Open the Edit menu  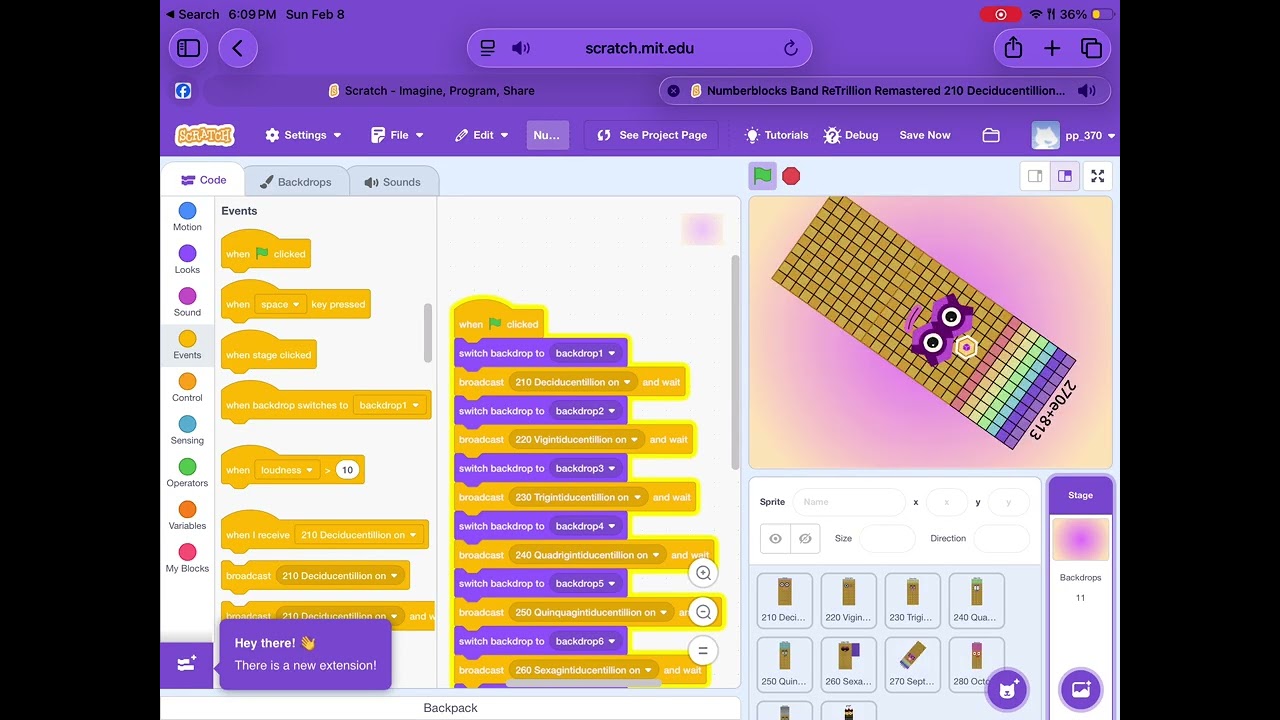(x=482, y=135)
